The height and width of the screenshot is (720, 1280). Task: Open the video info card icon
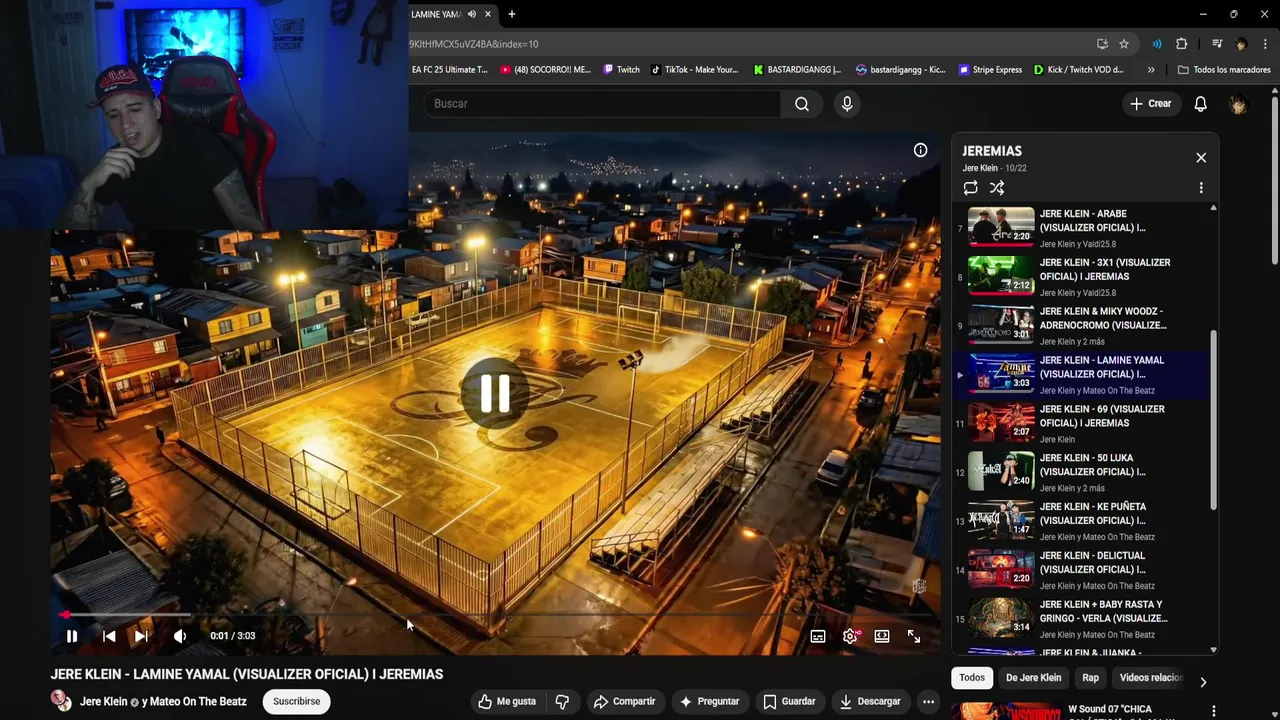(x=920, y=150)
